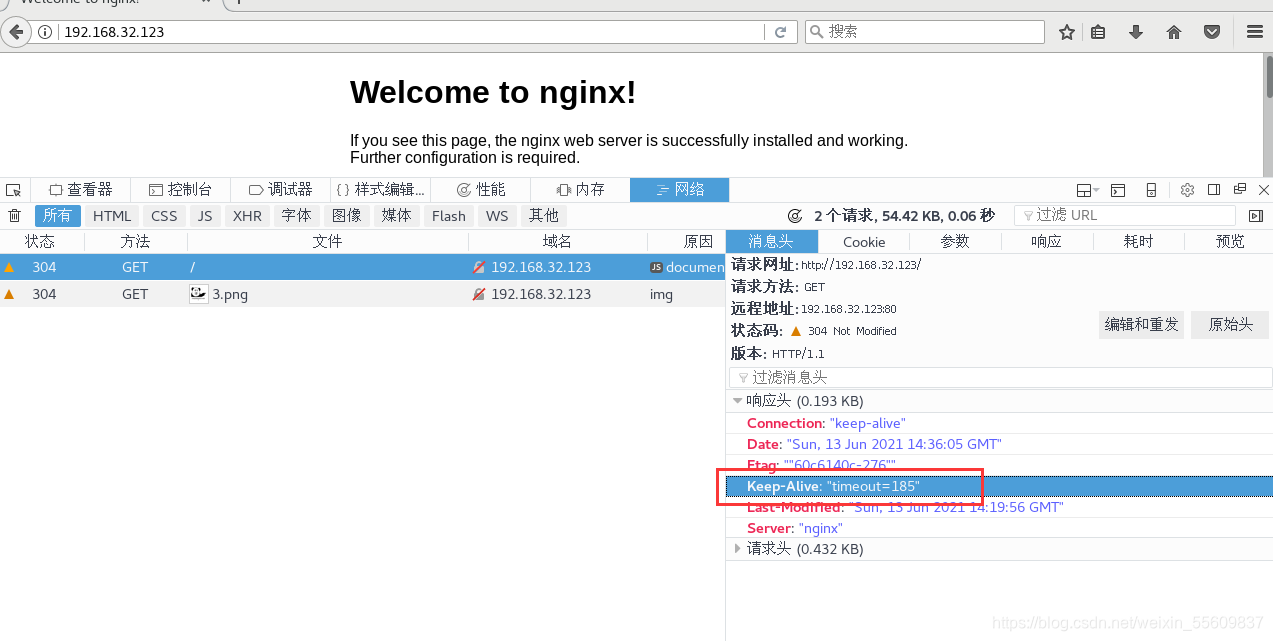Viewport: 1273px width, 641px height.
Task: Select the 消息头 headers tab
Action: pos(772,242)
